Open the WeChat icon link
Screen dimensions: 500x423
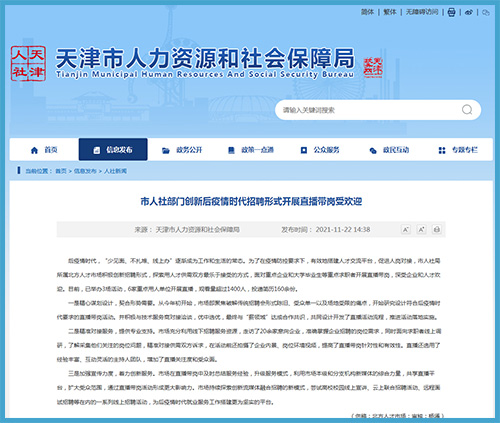[x=486, y=13]
